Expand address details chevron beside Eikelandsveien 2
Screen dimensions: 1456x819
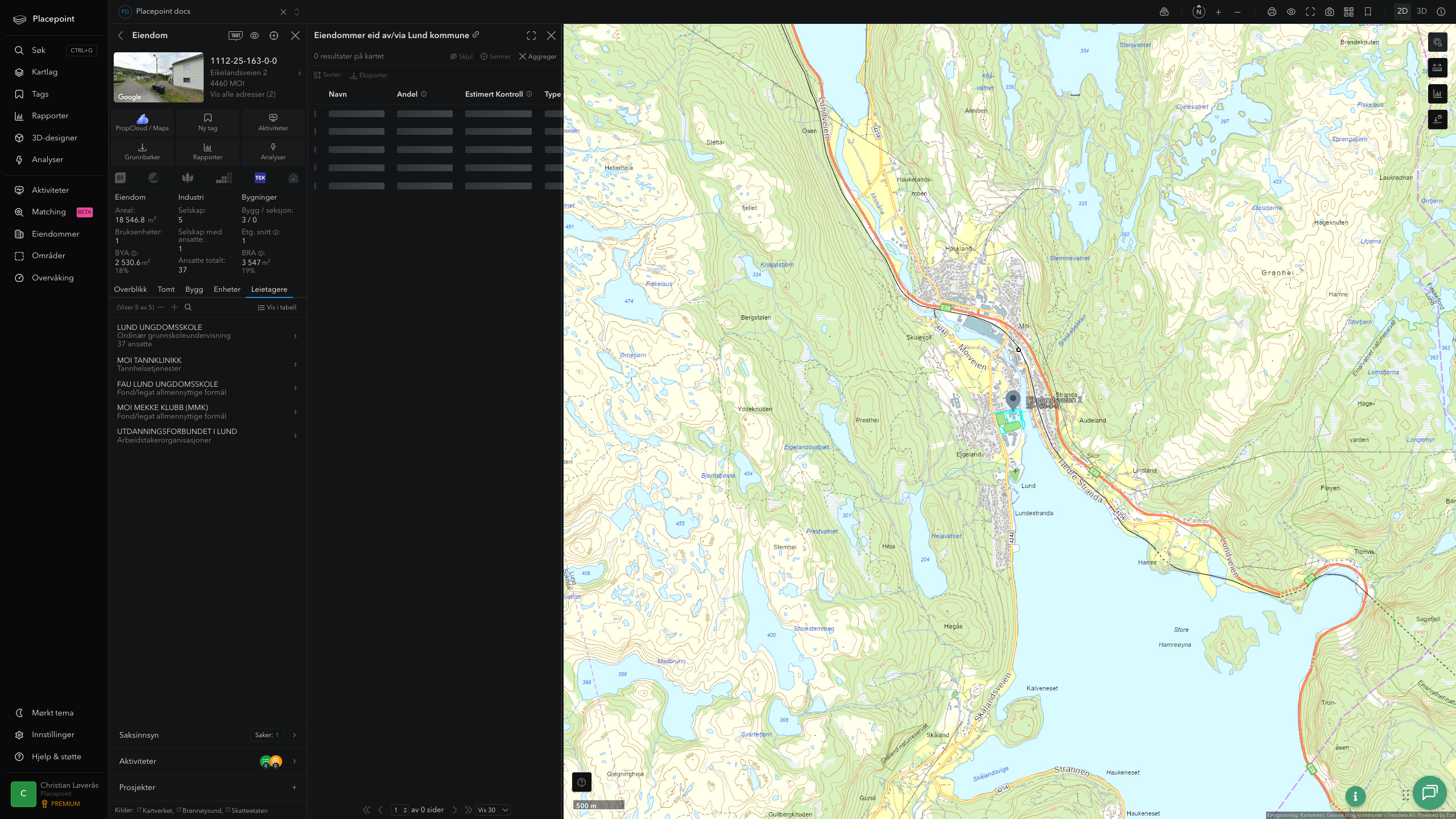point(299,73)
